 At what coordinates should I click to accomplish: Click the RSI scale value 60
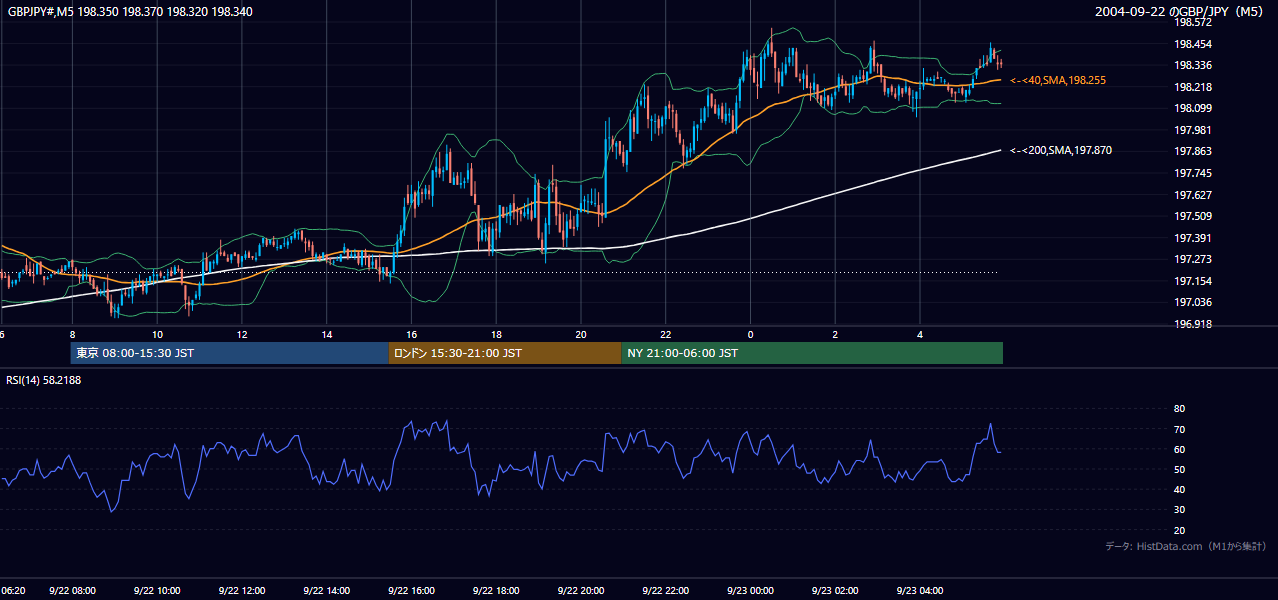point(1179,449)
